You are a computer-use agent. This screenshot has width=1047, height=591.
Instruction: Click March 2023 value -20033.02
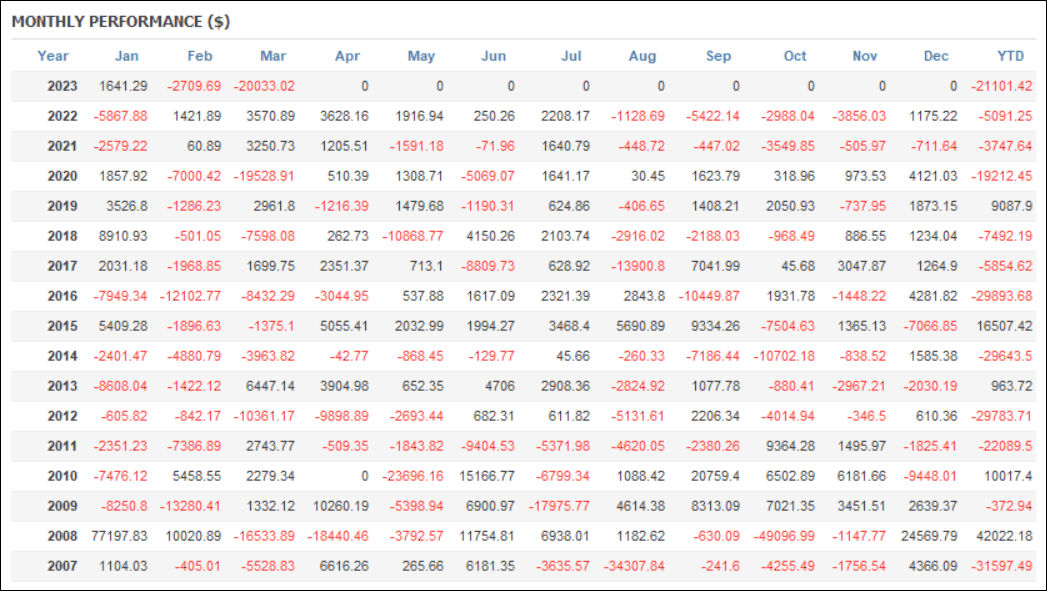[x=264, y=86]
